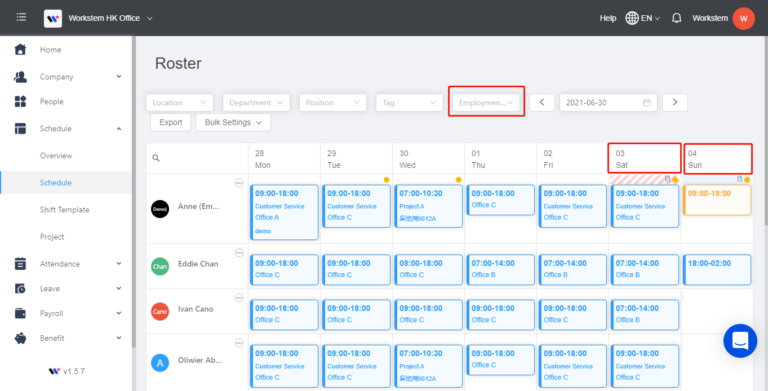Click the hamburger menu icon
The image size is (768, 391).
tap(21, 18)
